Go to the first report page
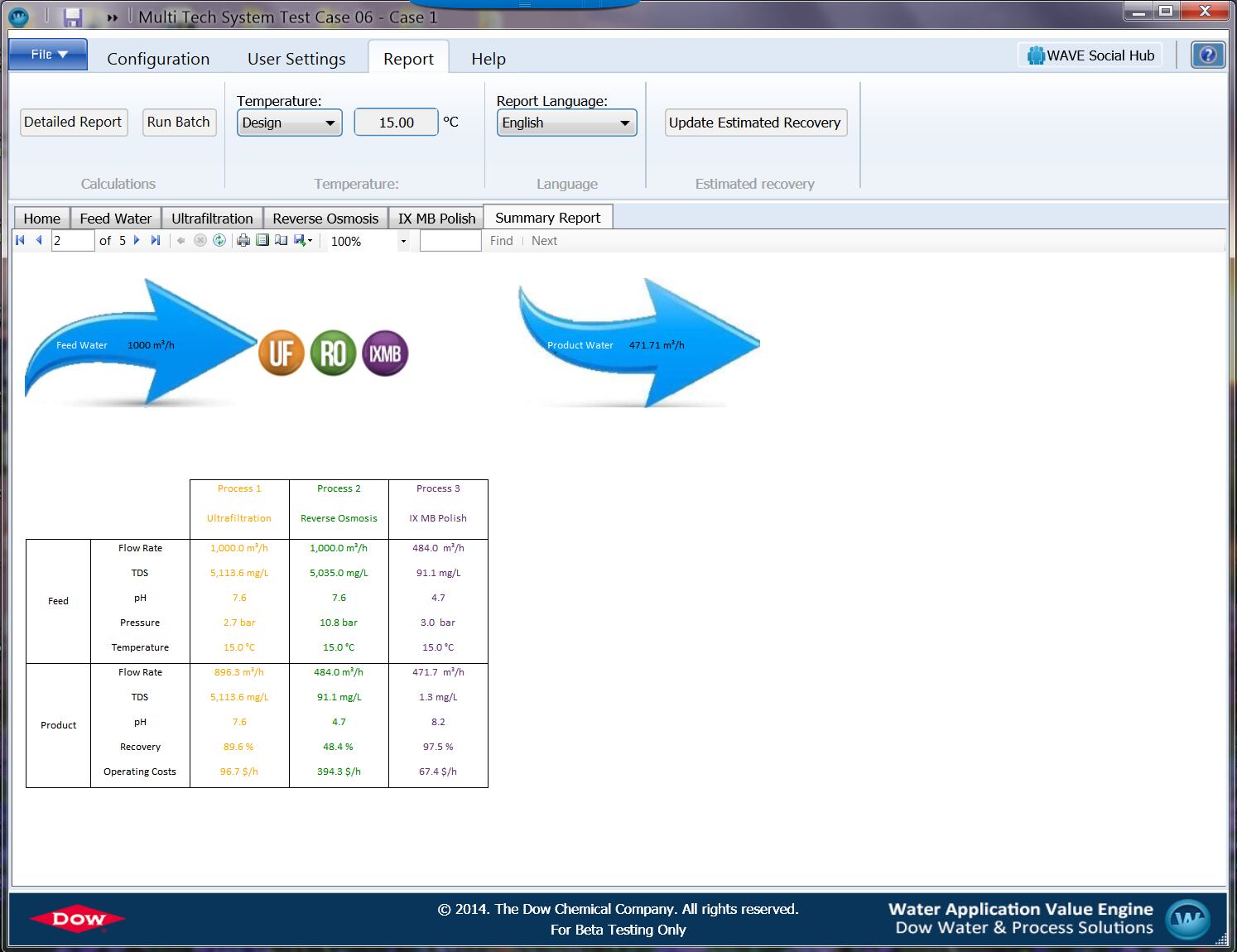 [21, 241]
